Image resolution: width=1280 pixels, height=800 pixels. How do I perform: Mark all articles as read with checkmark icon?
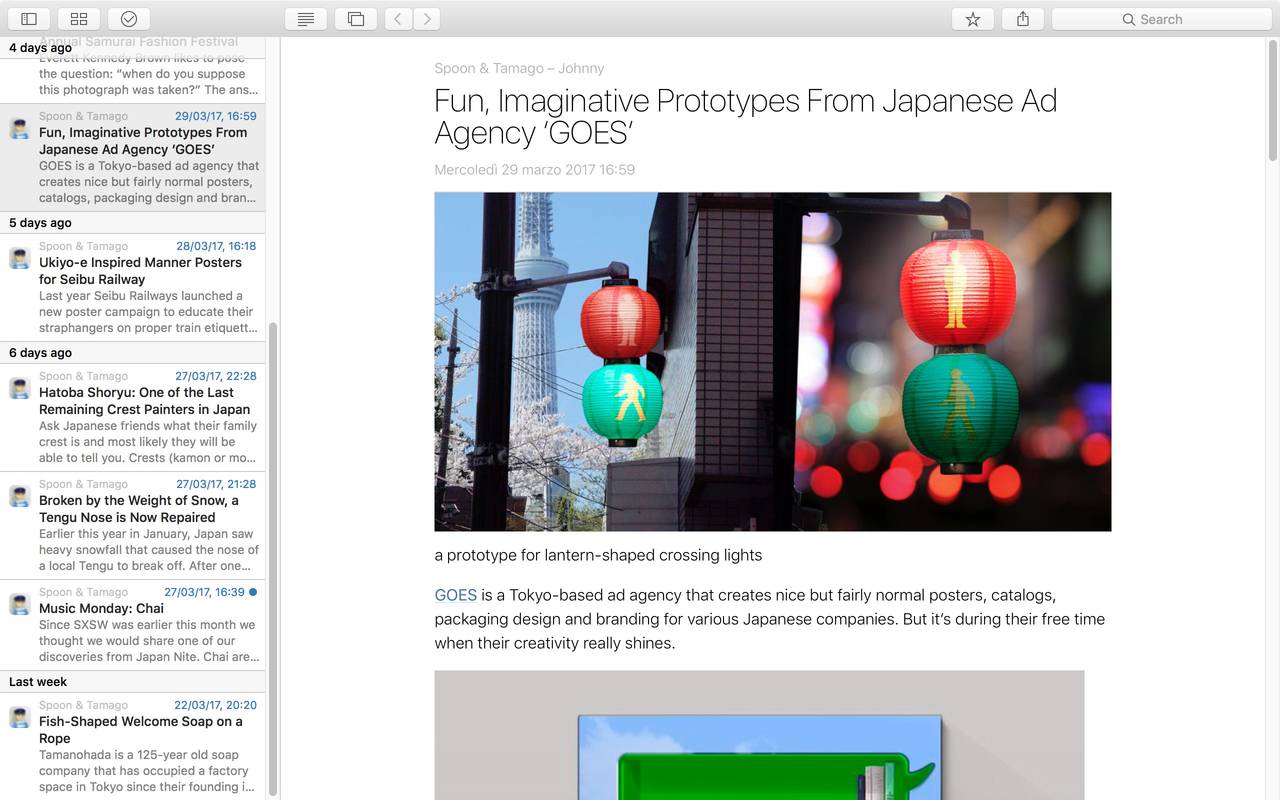[128, 18]
